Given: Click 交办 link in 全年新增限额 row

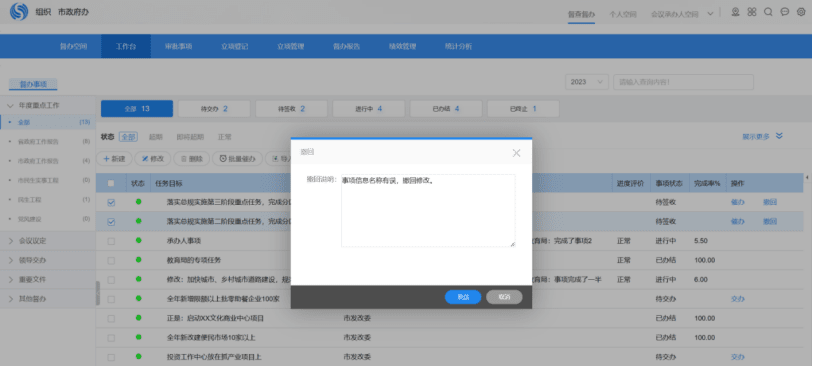Looking at the screenshot, I should coord(737,299).
